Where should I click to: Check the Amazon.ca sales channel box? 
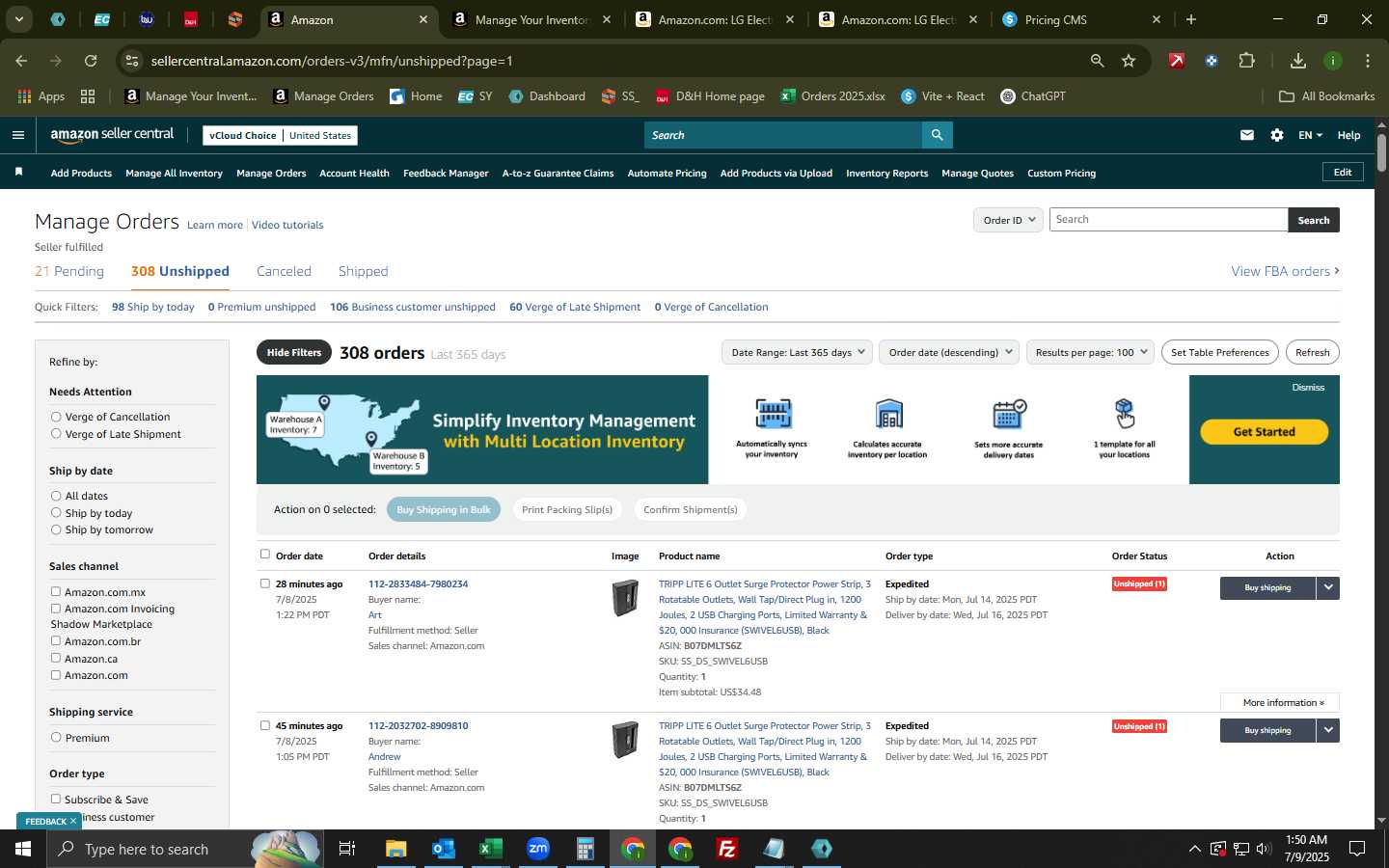56,658
